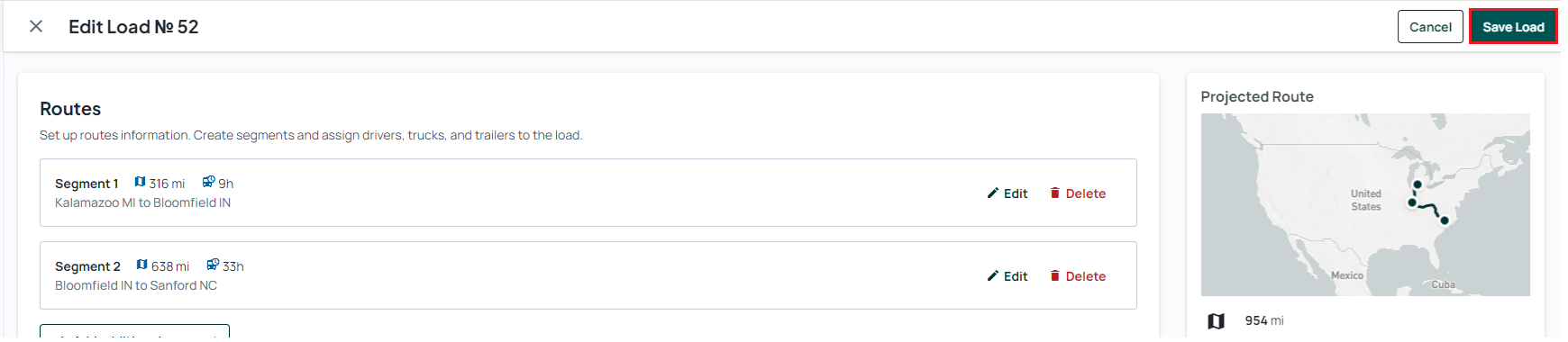Screen dimensions: 1568x342
Task: Click the map distance icon for 316 mi
Action: coord(140,182)
